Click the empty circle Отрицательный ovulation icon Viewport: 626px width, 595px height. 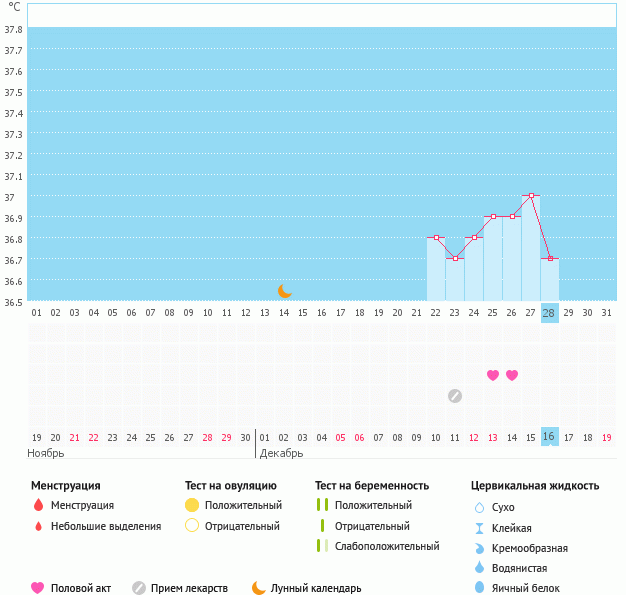pyautogui.click(x=192, y=526)
